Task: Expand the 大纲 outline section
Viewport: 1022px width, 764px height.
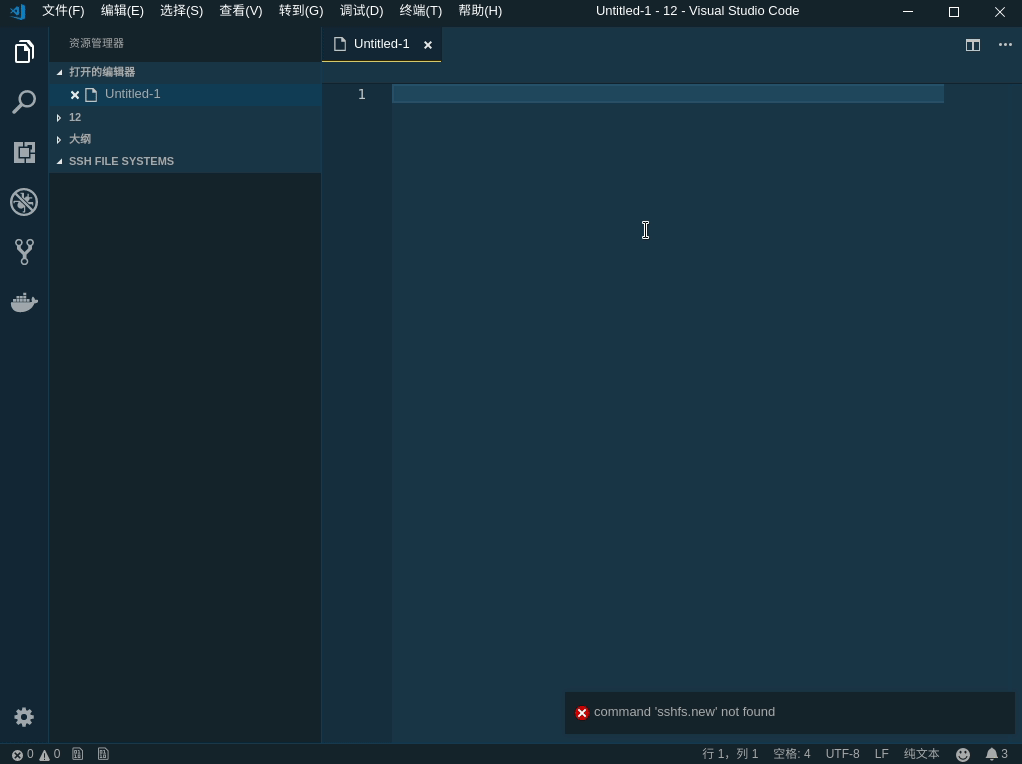Action: [185, 139]
